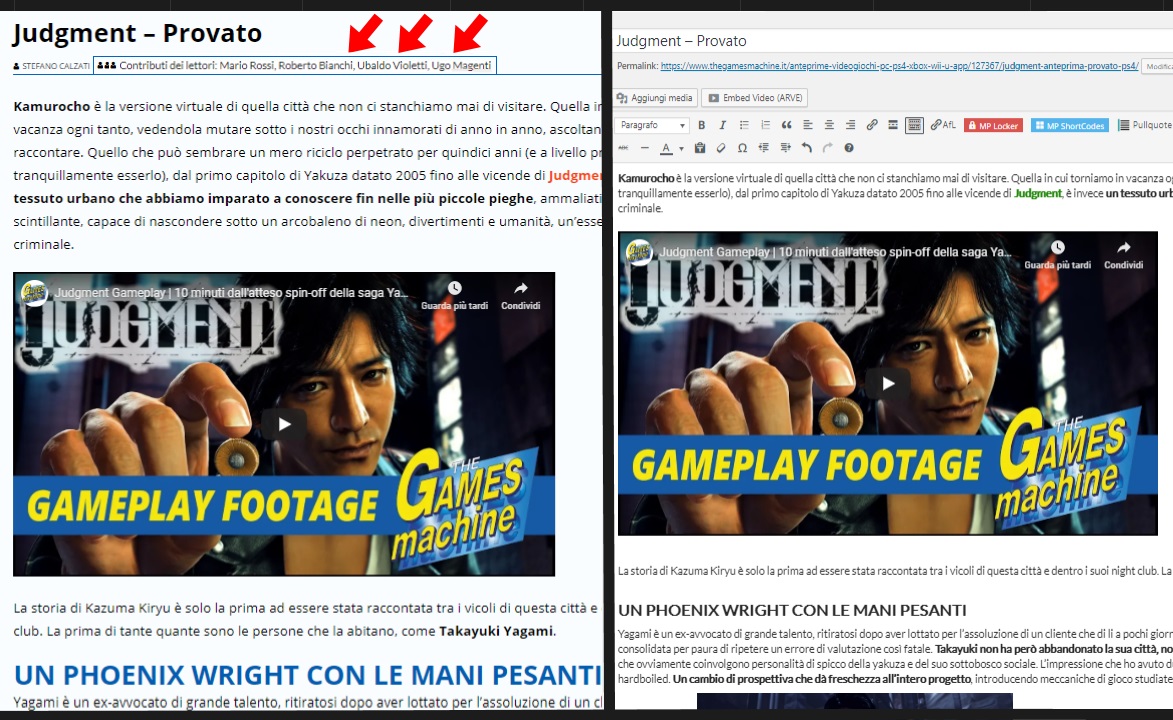Viewport: 1173px width, 720px height.
Task: Click the 'Contributi dei lettori' contributors line
Action: [x=295, y=65]
